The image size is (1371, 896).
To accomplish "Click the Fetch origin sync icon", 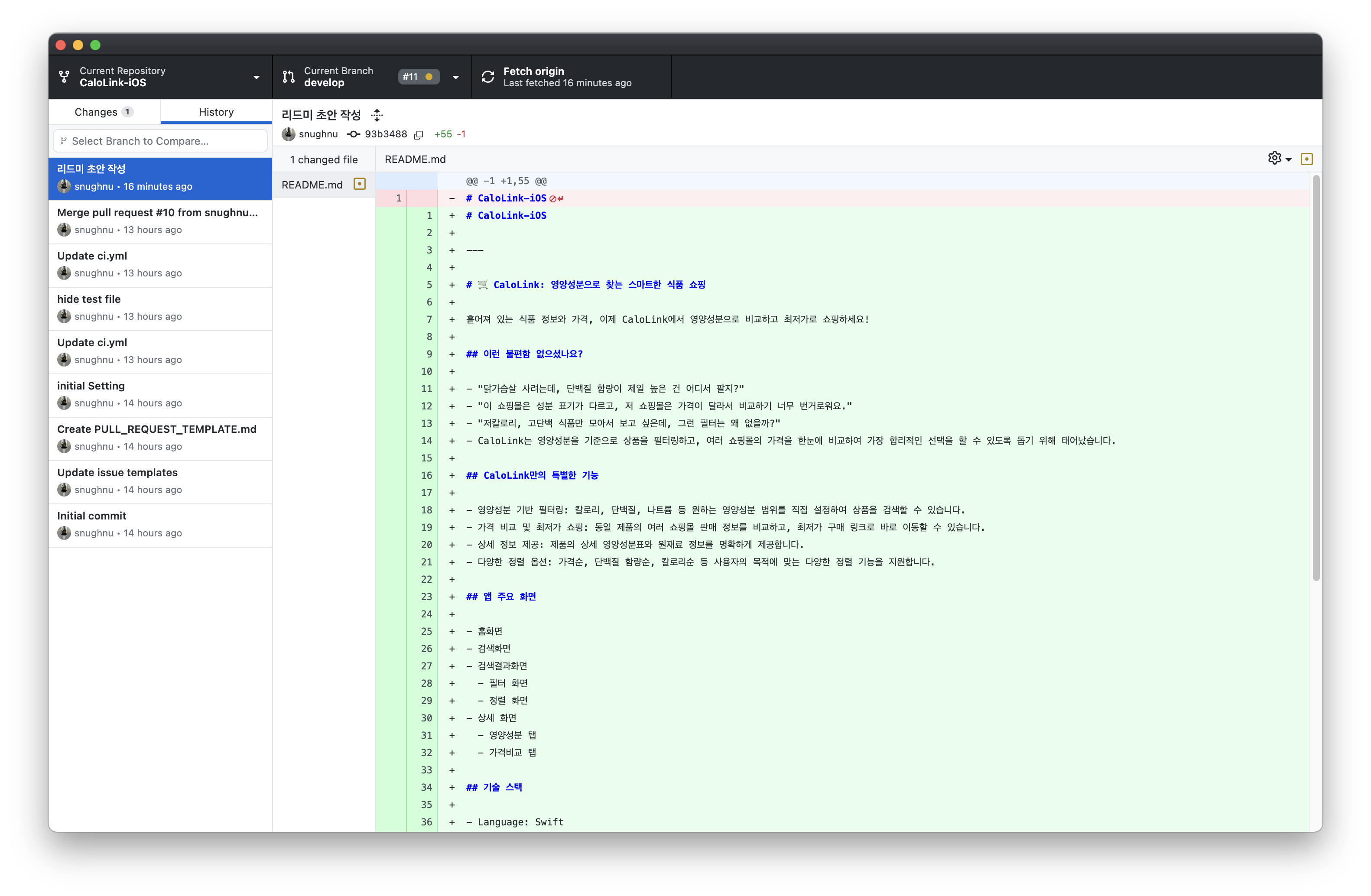I will pyautogui.click(x=488, y=77).
